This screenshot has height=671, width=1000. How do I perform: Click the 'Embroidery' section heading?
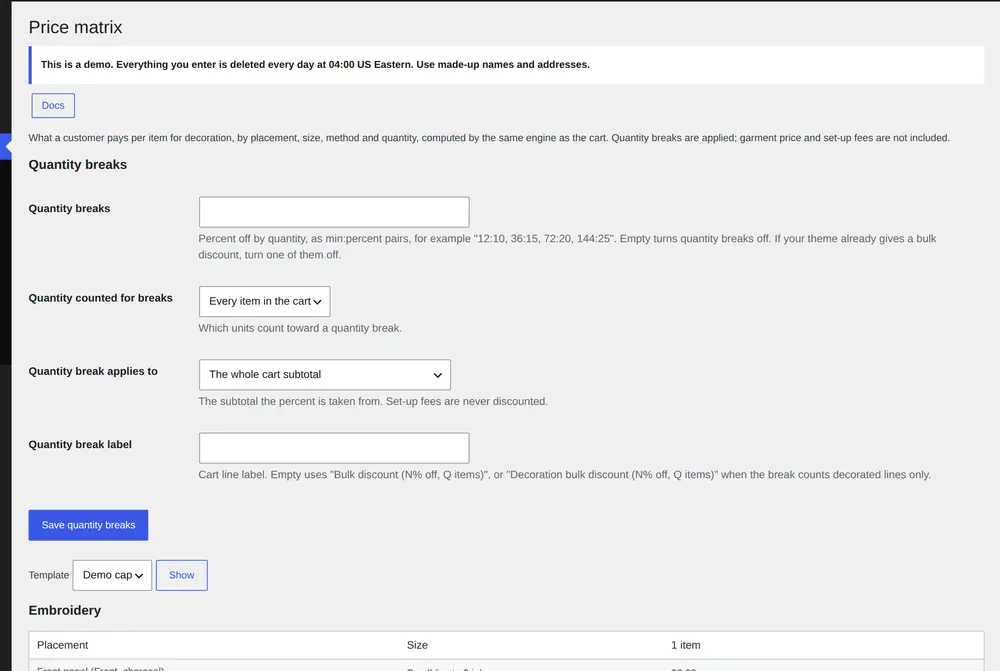(x=65, y=610)
